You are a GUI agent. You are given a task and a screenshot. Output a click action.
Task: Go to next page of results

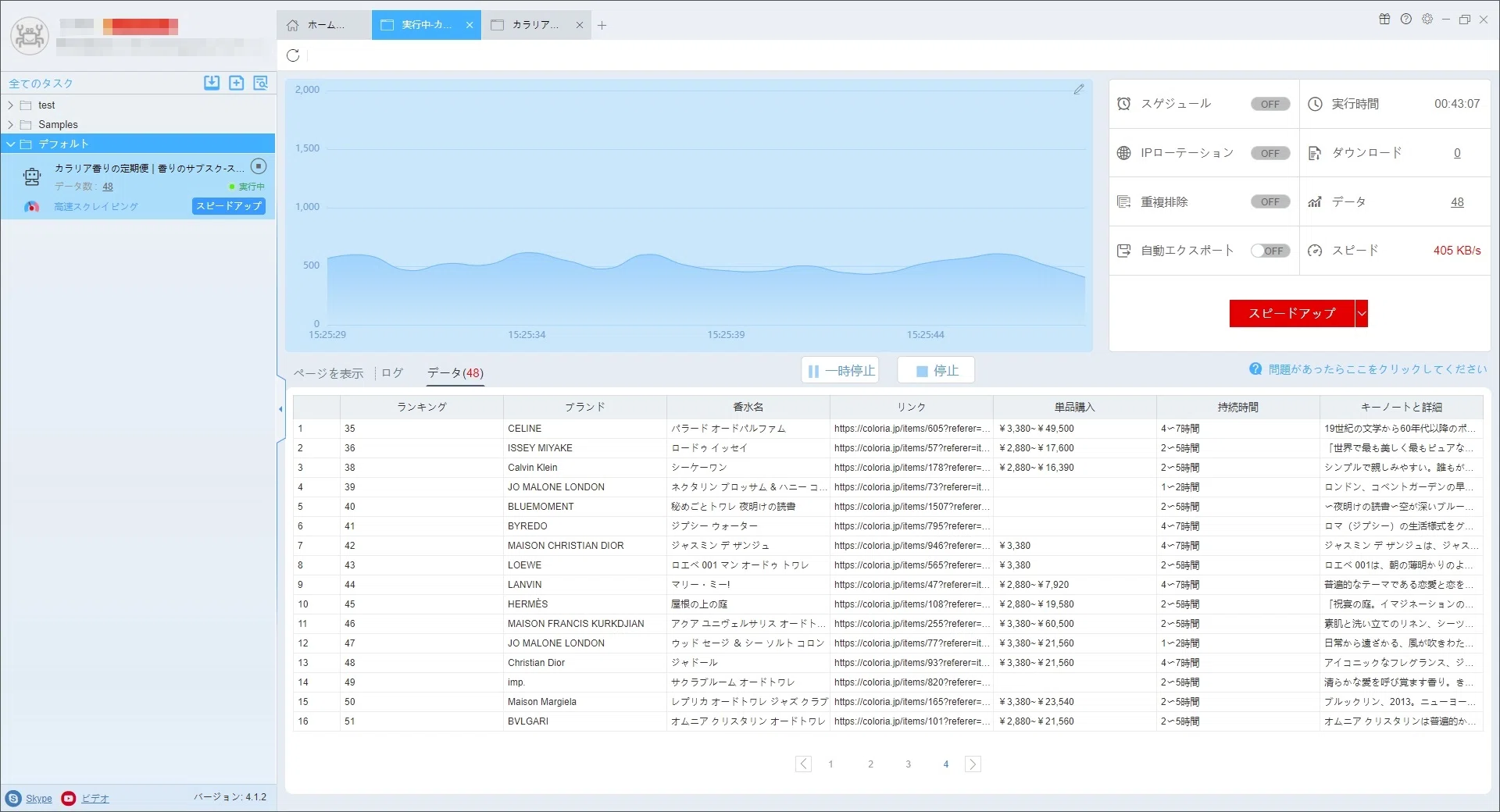[x=973, y=764]
